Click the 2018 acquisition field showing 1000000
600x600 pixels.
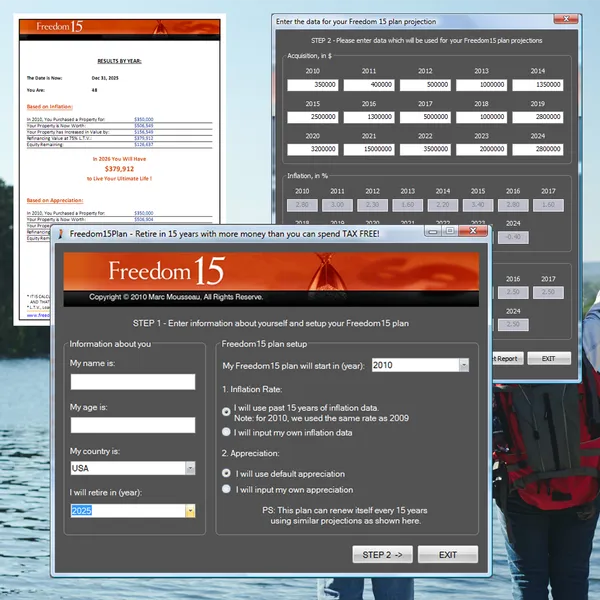pyautogui.click(x=481, y=117)
